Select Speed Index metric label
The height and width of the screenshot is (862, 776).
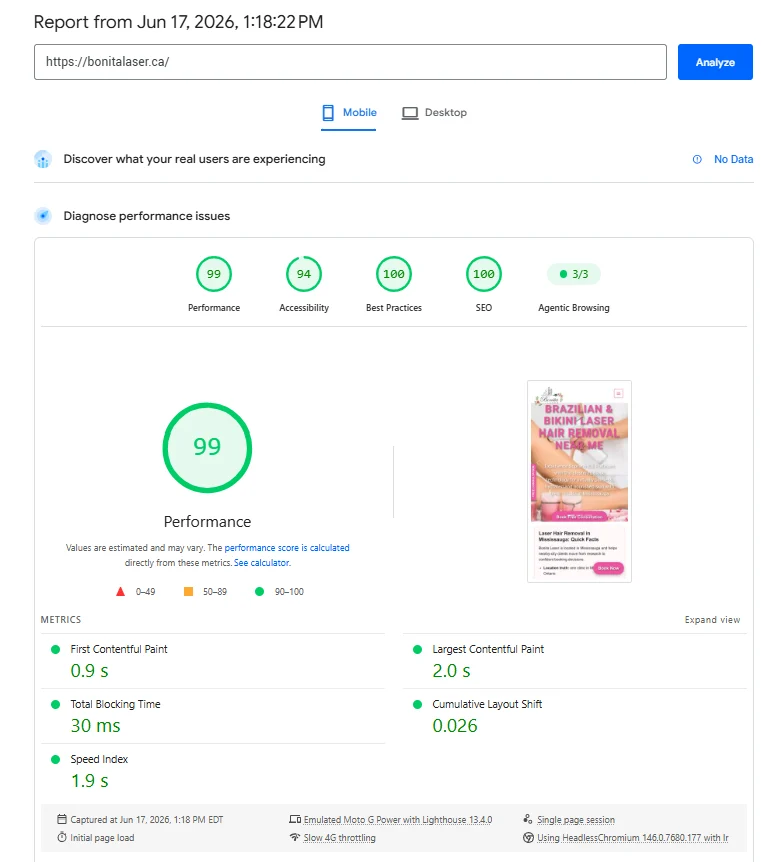99,759
